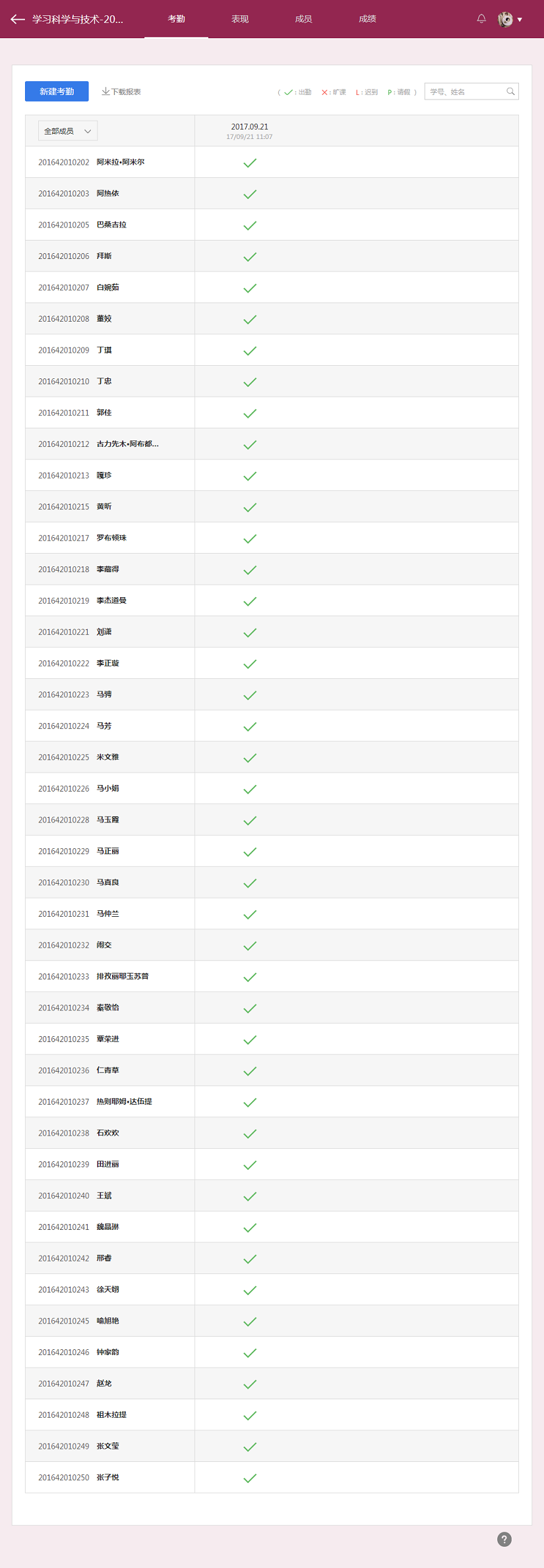Click the search magnifier icon
Image resolution: width=544 pixels, height=1568 pixels.
click(510, 92)
